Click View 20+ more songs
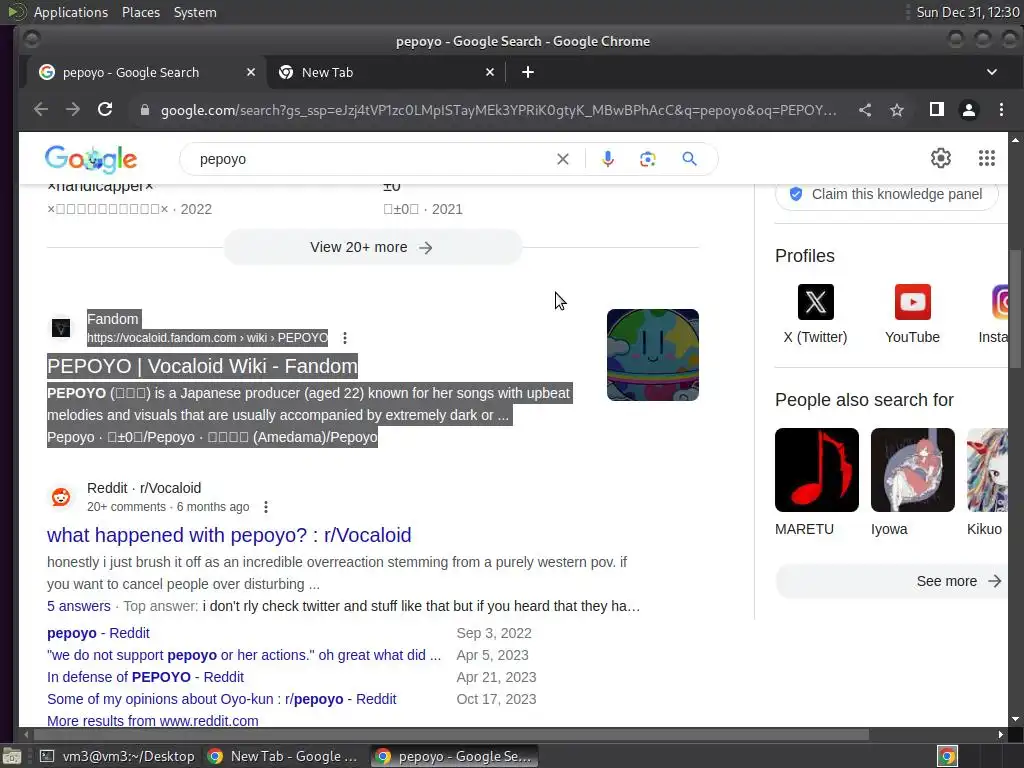The image size is (1024, 768). tap(372, 248)
